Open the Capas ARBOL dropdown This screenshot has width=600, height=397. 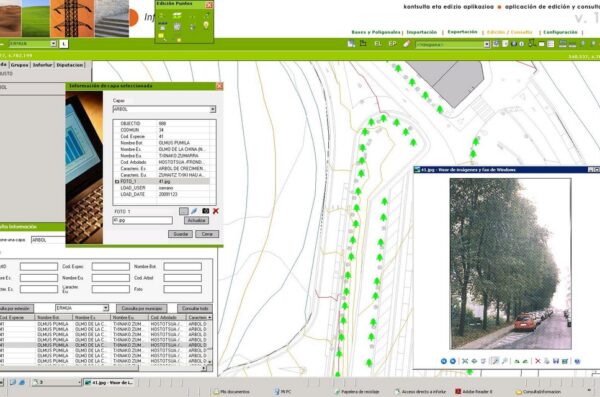click(x=212, y=109)
